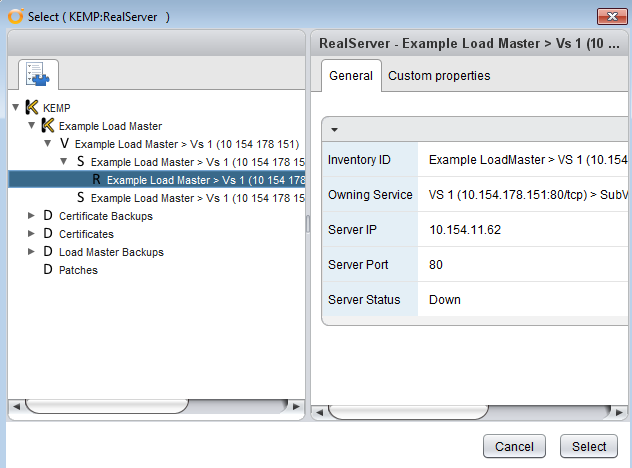Expand the Certificate Backups folder
The height and width of the screenshot is (468, 632).
coord(31,216)
